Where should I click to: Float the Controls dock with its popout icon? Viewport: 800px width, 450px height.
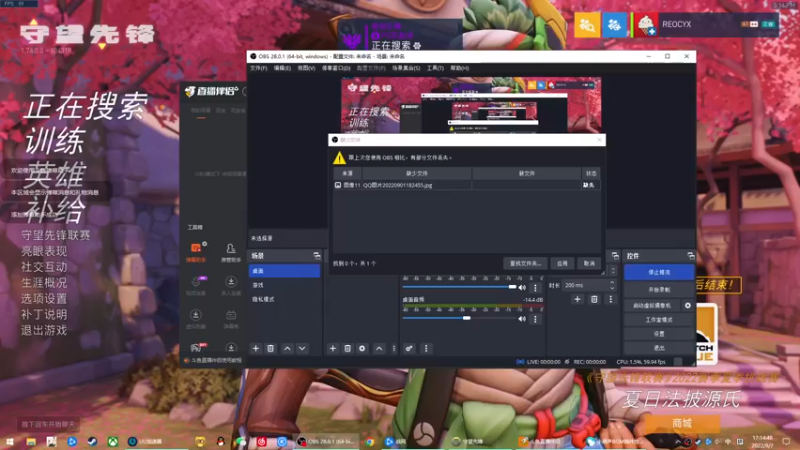tap(691, 256)
